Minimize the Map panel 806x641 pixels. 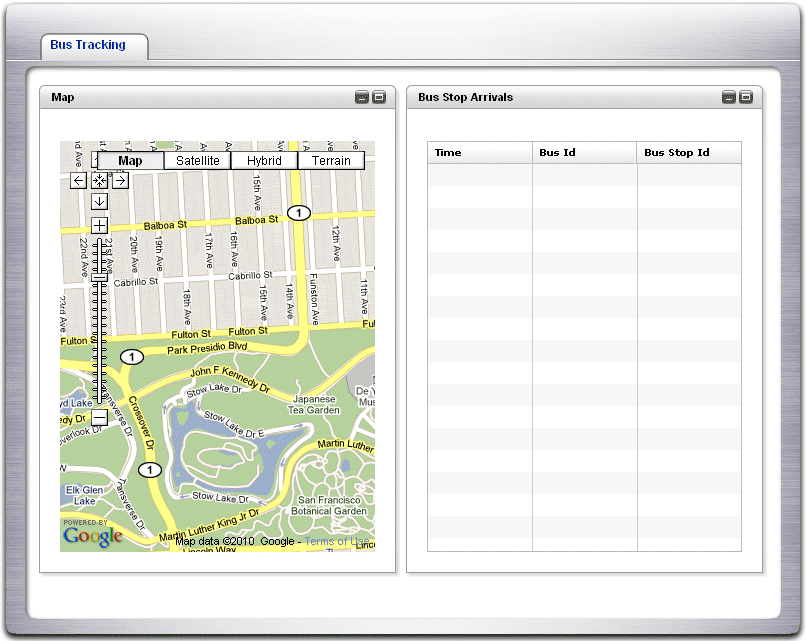point(362,97)
